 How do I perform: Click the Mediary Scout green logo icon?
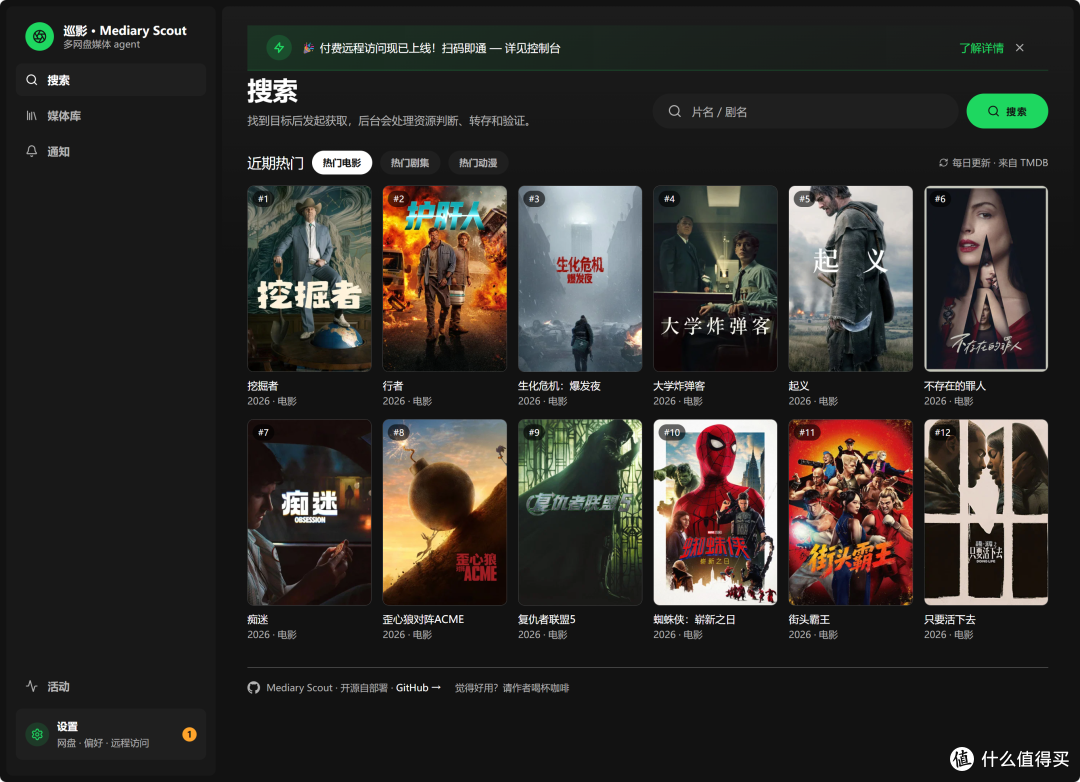(39, 37)
